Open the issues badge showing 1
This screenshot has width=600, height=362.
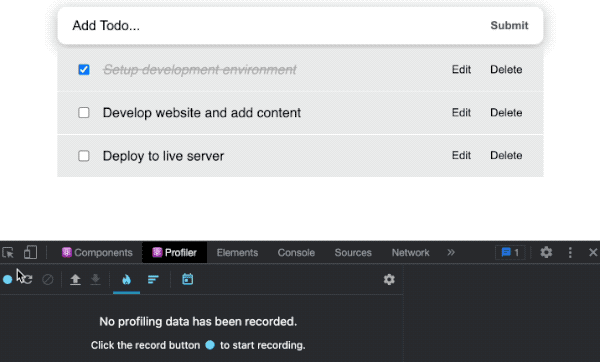click(x=510, y=253)
